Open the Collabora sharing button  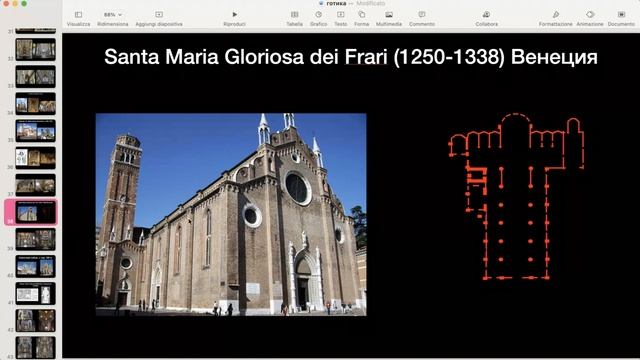[487, 15]
